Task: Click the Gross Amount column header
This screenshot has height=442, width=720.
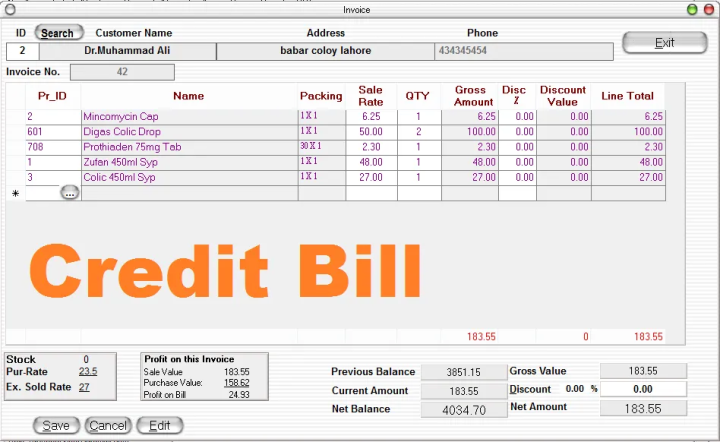Action: (x=470, y=96)
